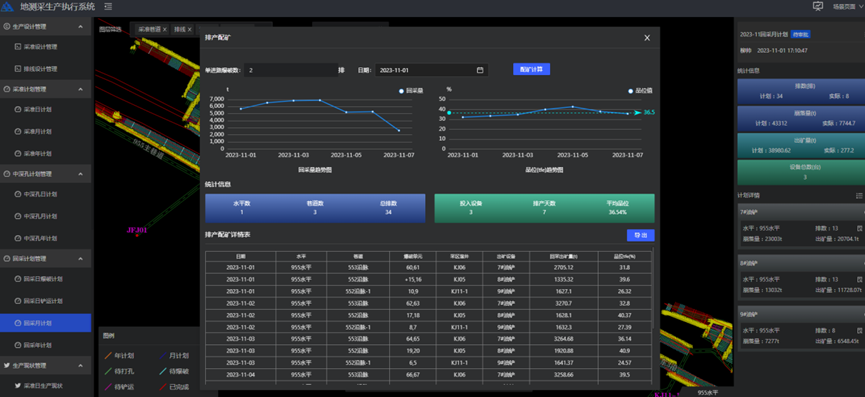Select the 回采月计划 menu item
865x397 pixels.
pyautogui.click(x=45, y=323)
